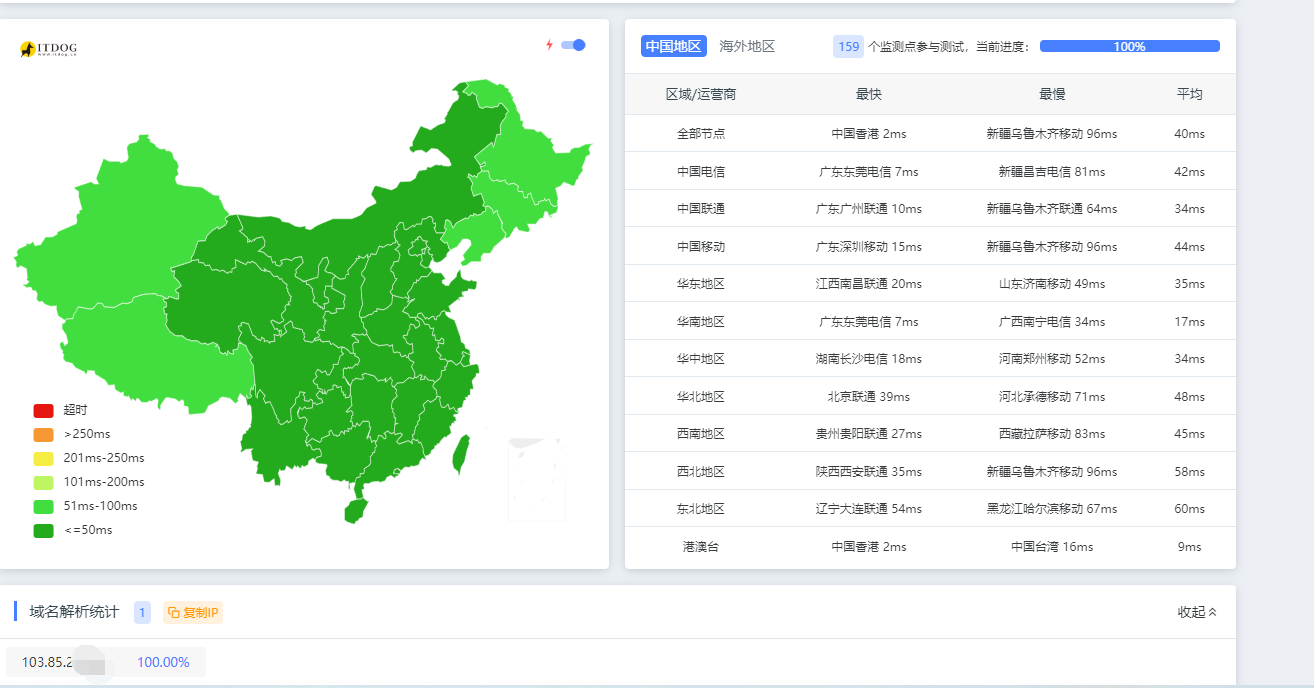
Task: Collapse the section using 收起
Action: pyautogui.click(x=1197, y=612)
